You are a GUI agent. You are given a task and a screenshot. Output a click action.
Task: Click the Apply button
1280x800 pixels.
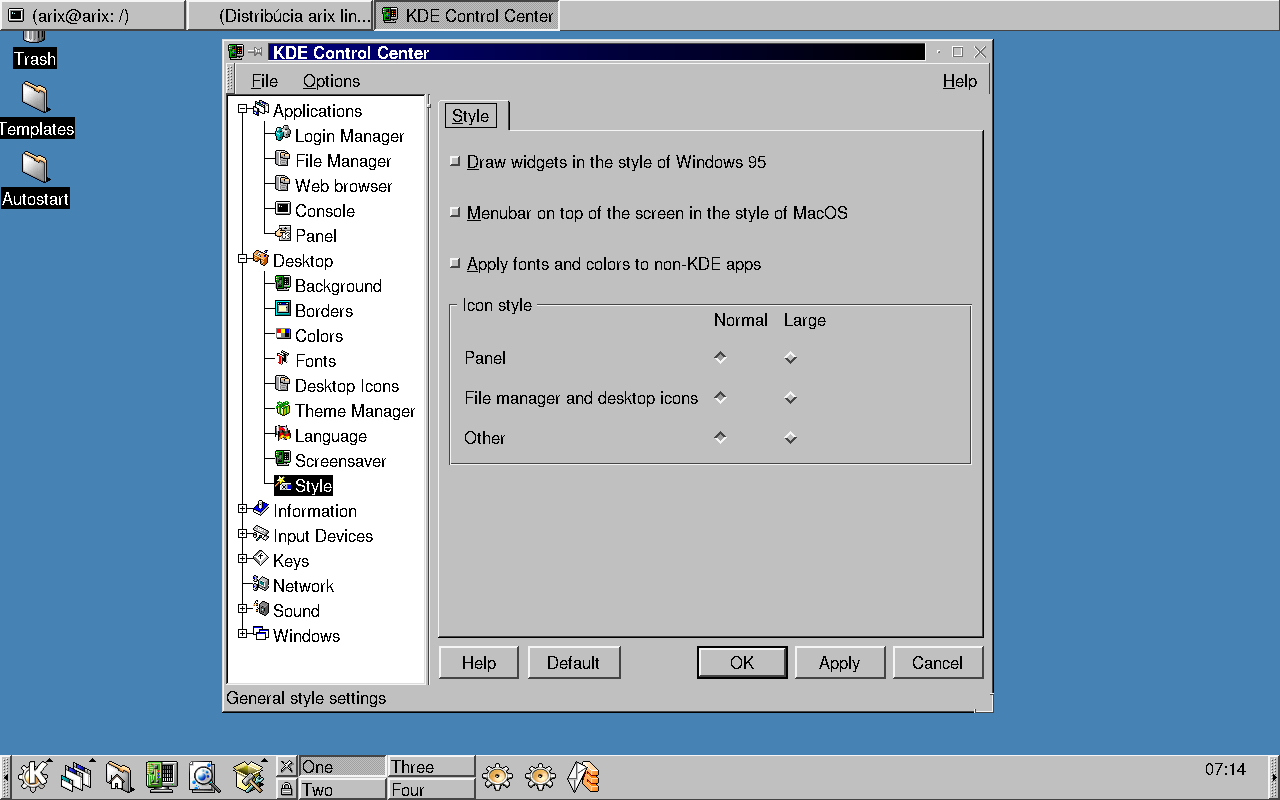(839, 662)
